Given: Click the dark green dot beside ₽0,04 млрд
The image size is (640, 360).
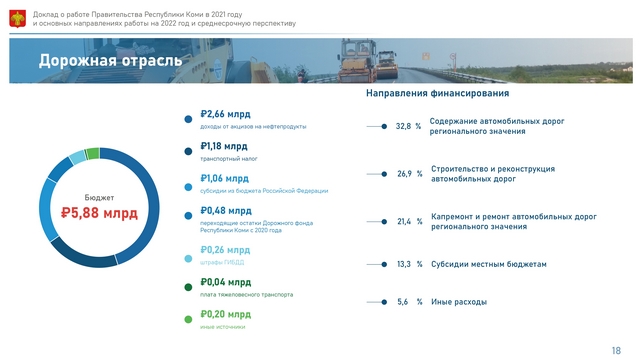Looking at the screenshot, I should pyautogui.click(x=188, y=287).
